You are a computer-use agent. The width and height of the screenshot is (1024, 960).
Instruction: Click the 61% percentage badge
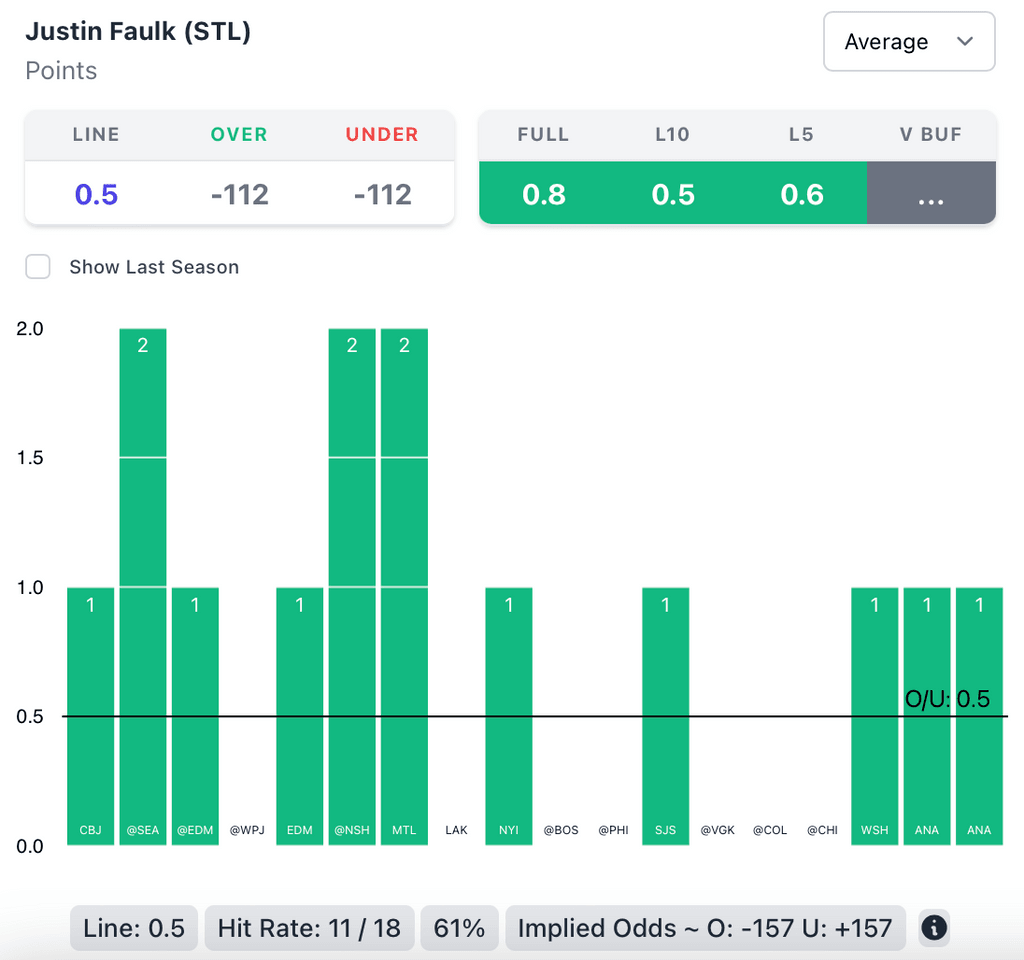459,928
